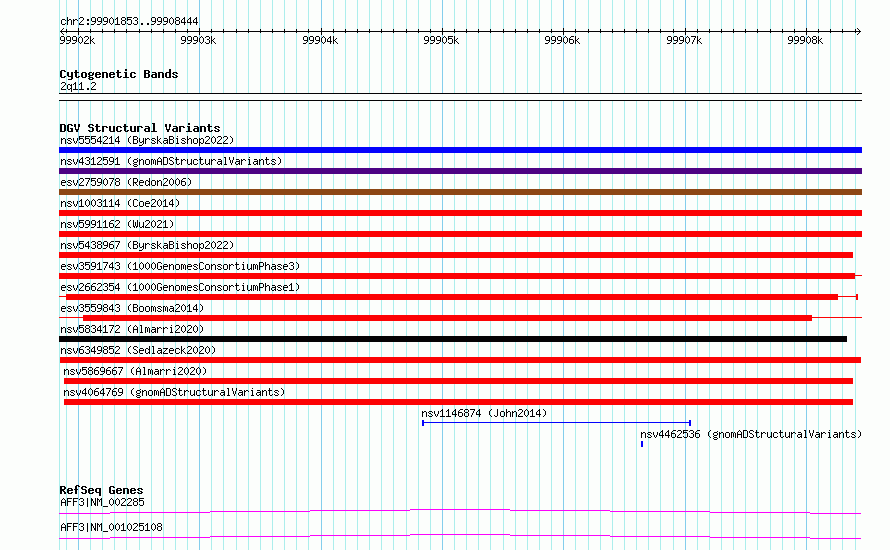Open the nsv5991162 (Wu2021) variant label
The height and width of the screenshot is (550, 890).
117,224
